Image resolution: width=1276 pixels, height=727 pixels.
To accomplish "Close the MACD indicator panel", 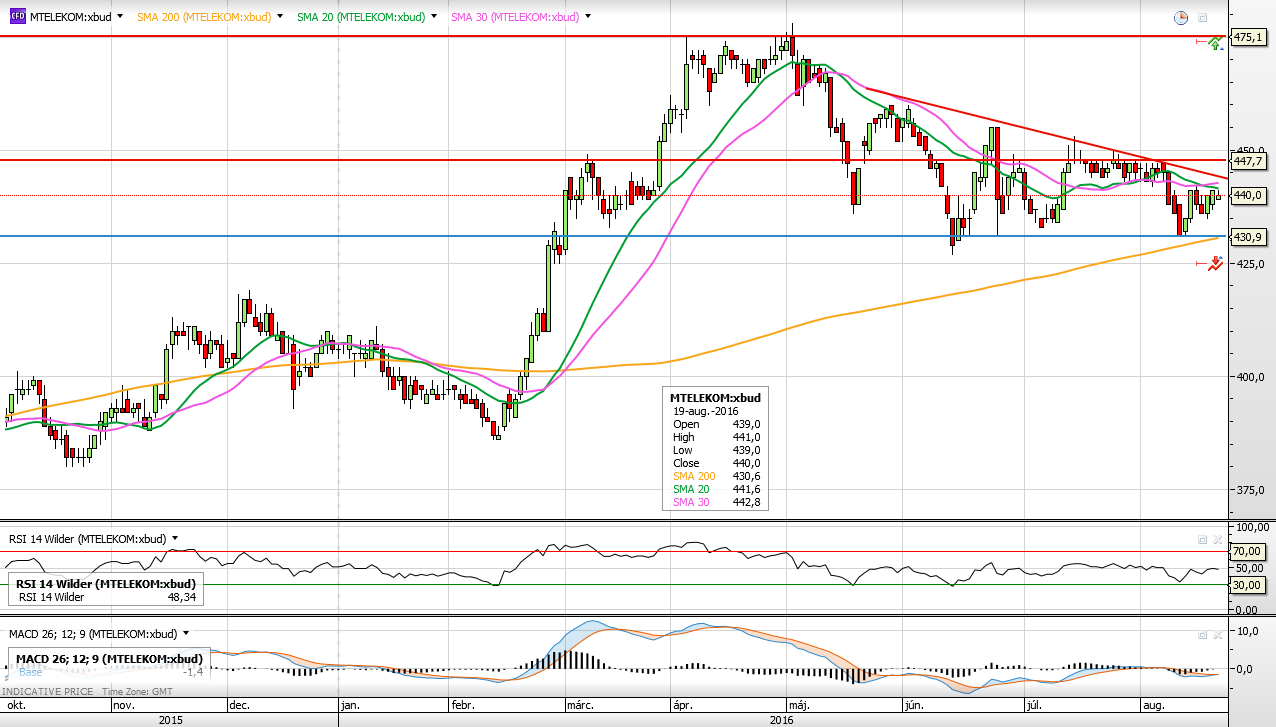I will pyautogui.click(x=1217, y=634).
